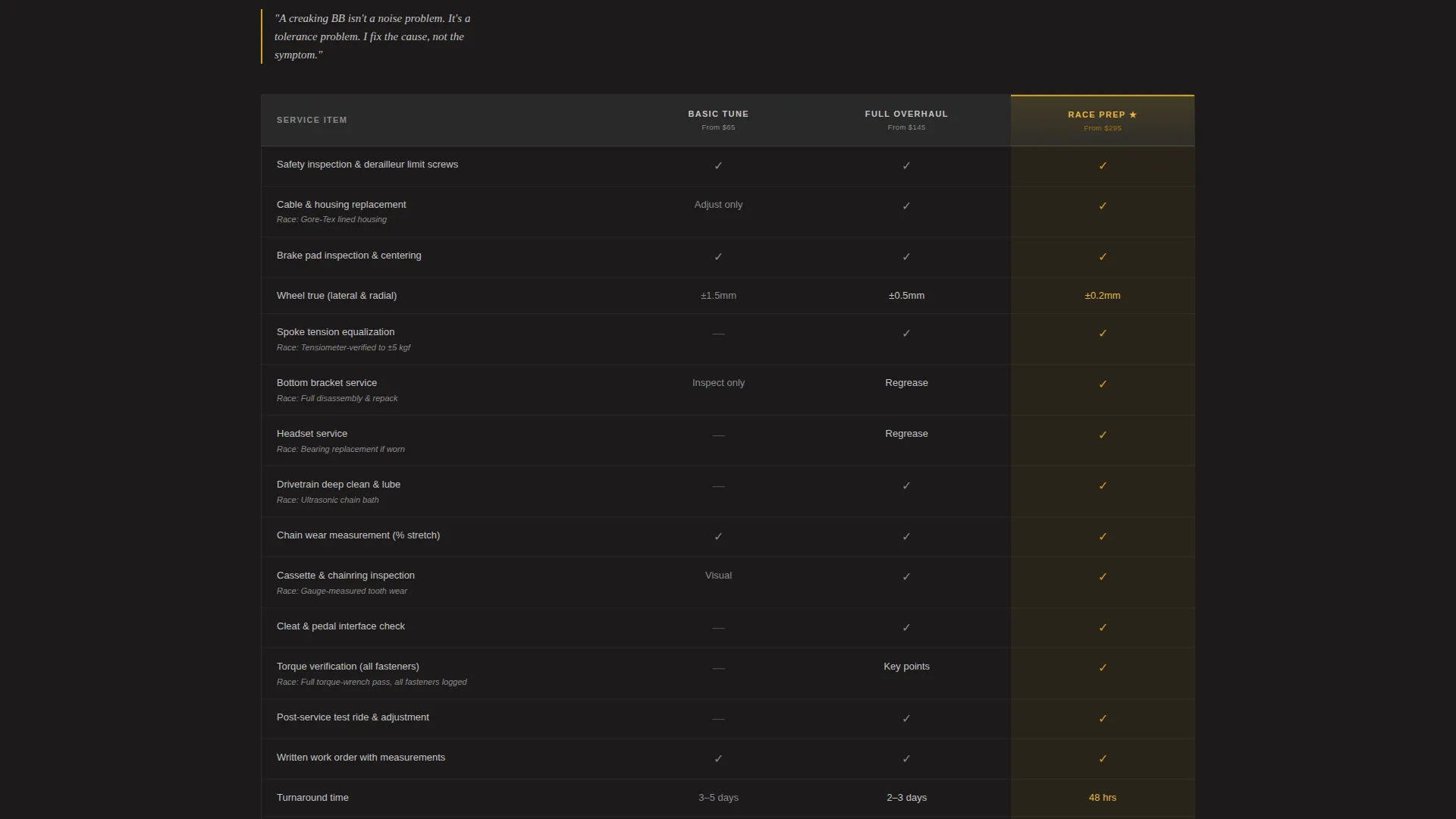The image size is (1456, 819).
Task: Click the Race Prep star column header
Action: point(1102,121)
